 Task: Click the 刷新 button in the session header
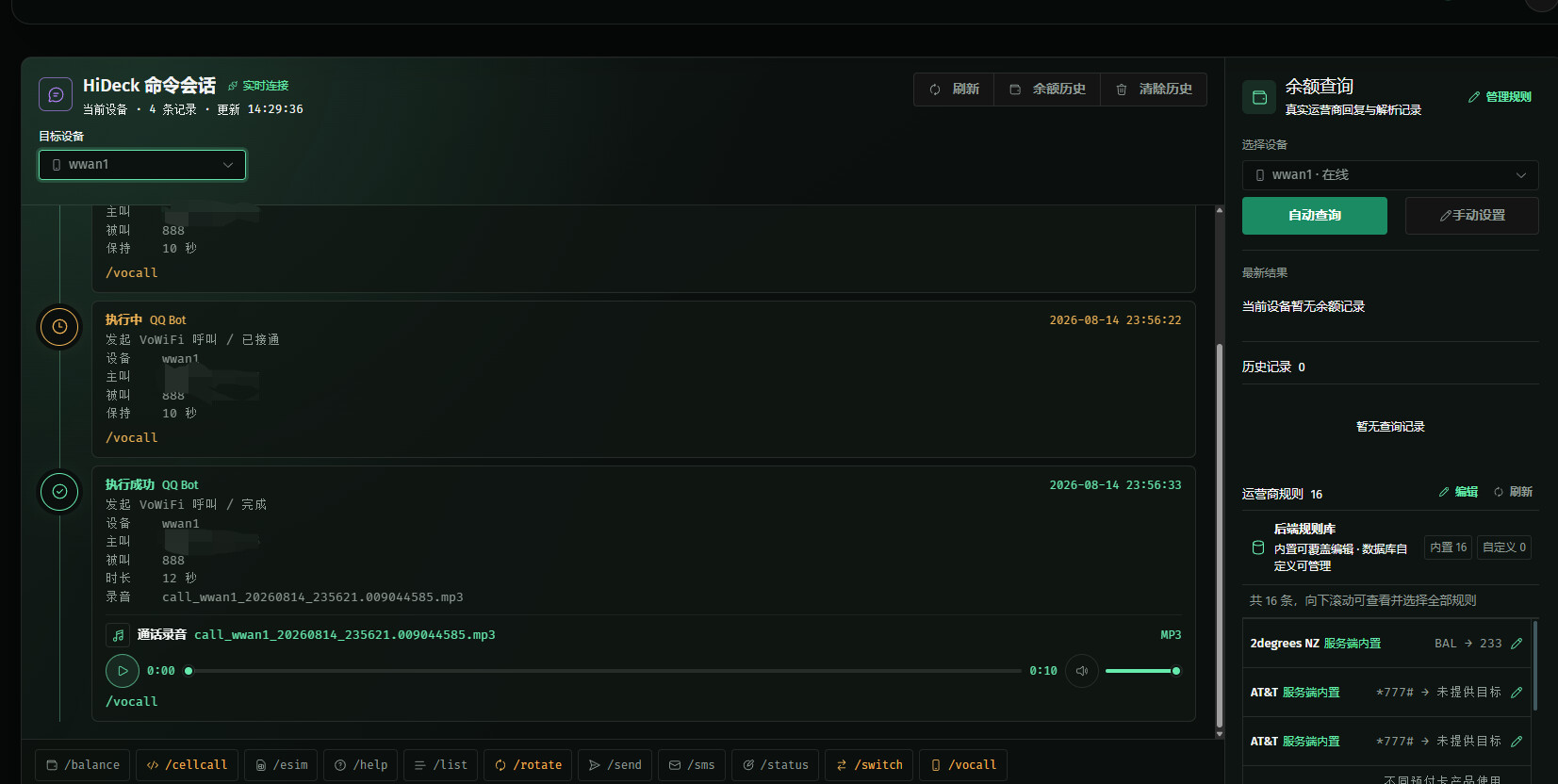tap(954, 90)
